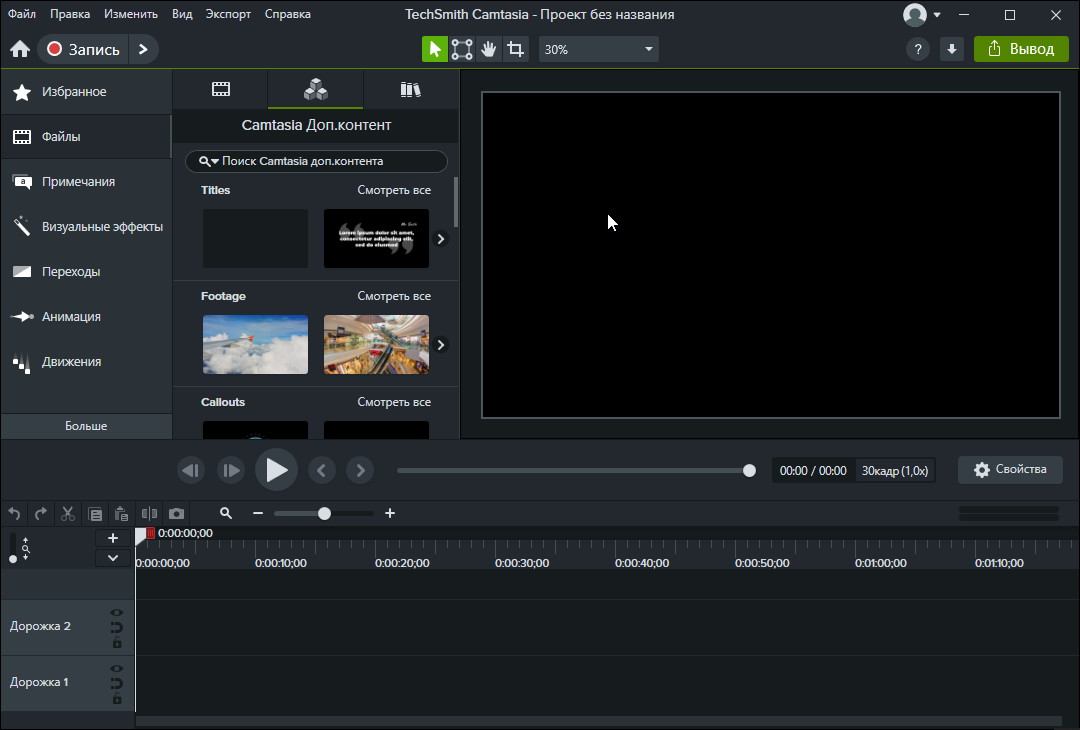Image resolution: width=1080 pixels, height=730 pixels.
Task: Open the account profile dropdown
Action: click(922, 14)
